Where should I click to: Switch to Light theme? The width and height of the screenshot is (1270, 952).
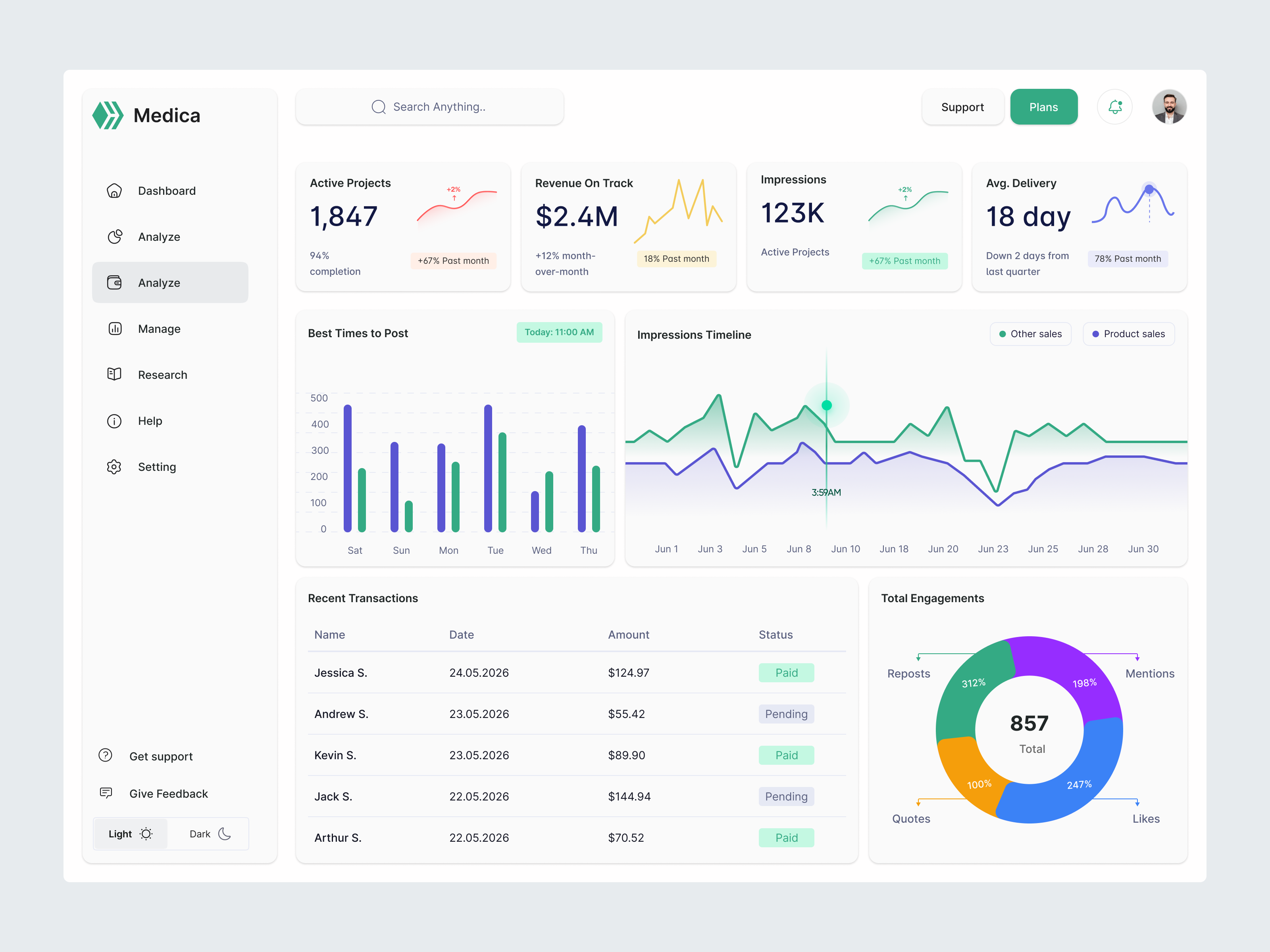[x=130, y=834]
